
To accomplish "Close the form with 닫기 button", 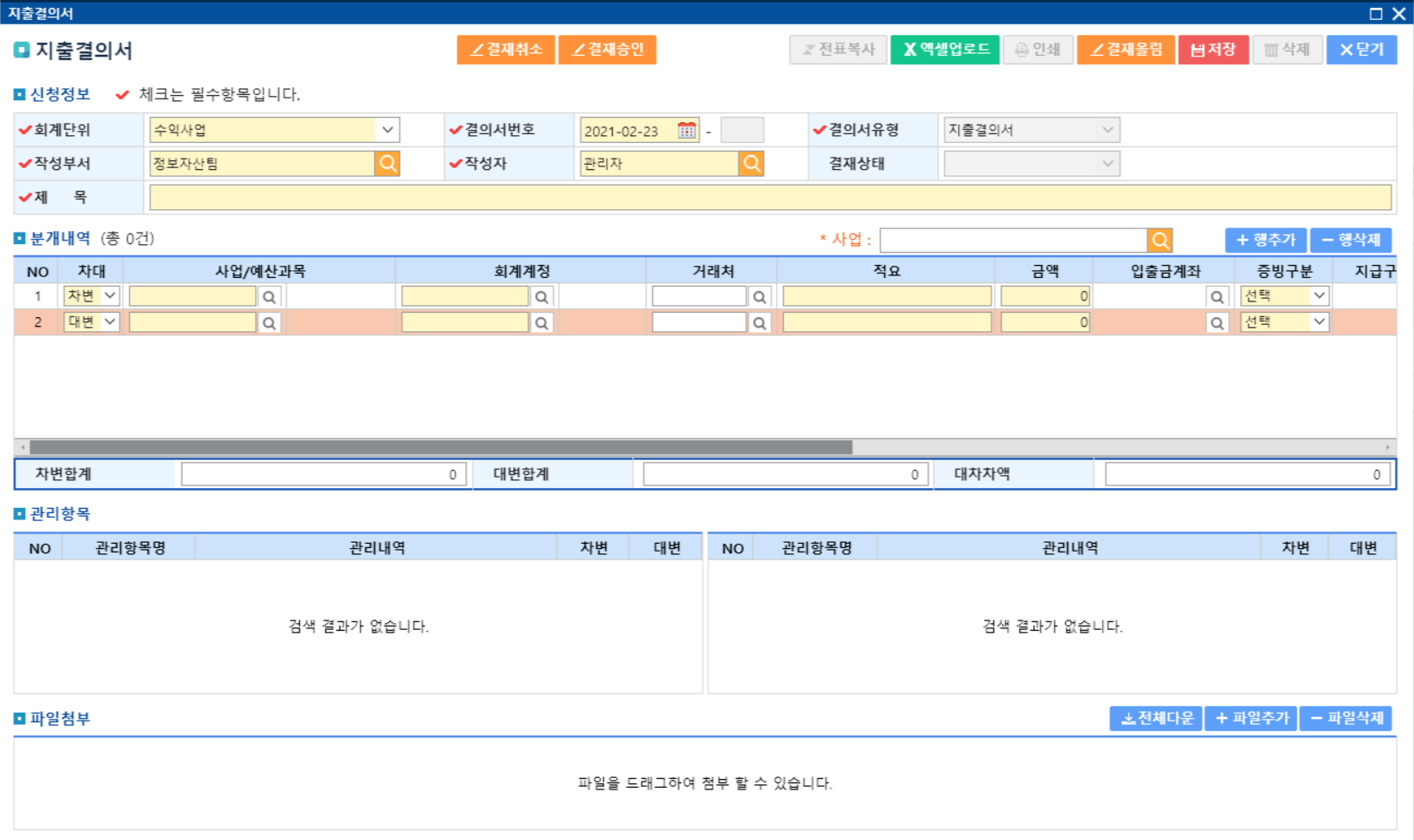I will point(1362,50).
